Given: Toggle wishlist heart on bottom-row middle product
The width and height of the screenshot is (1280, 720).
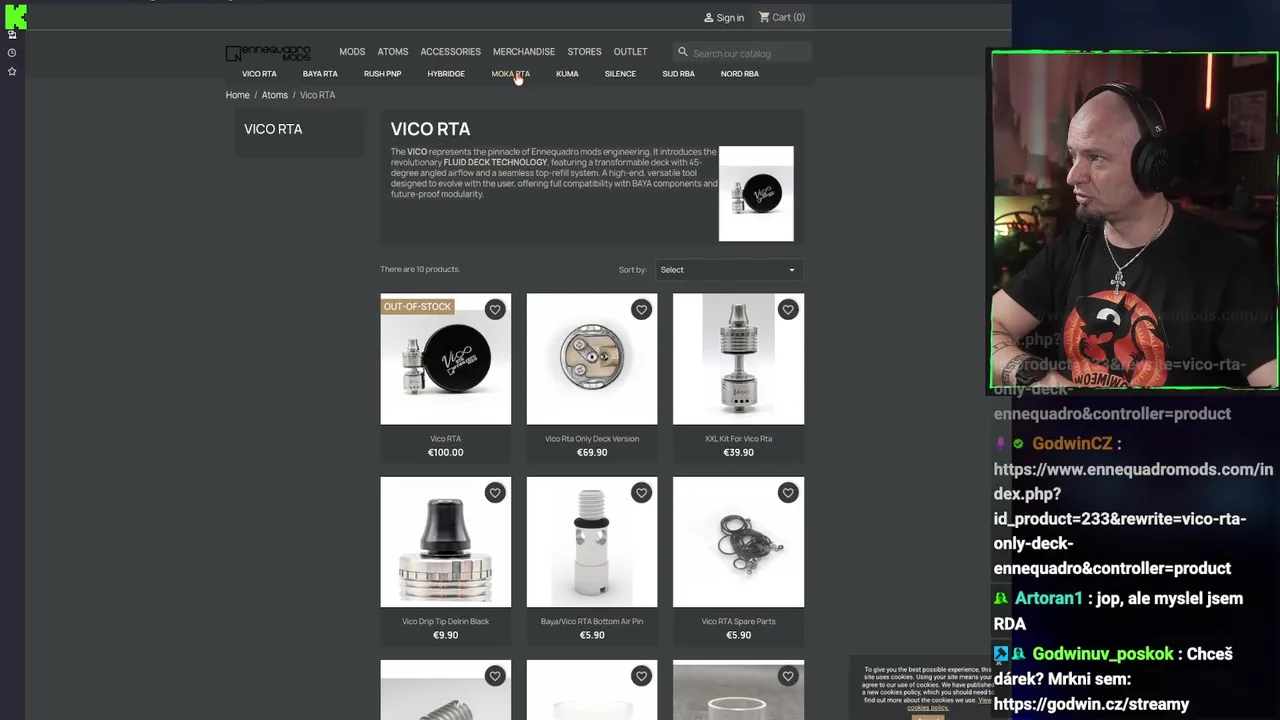Looking at the screenshot, I should [x=641, y=676].
